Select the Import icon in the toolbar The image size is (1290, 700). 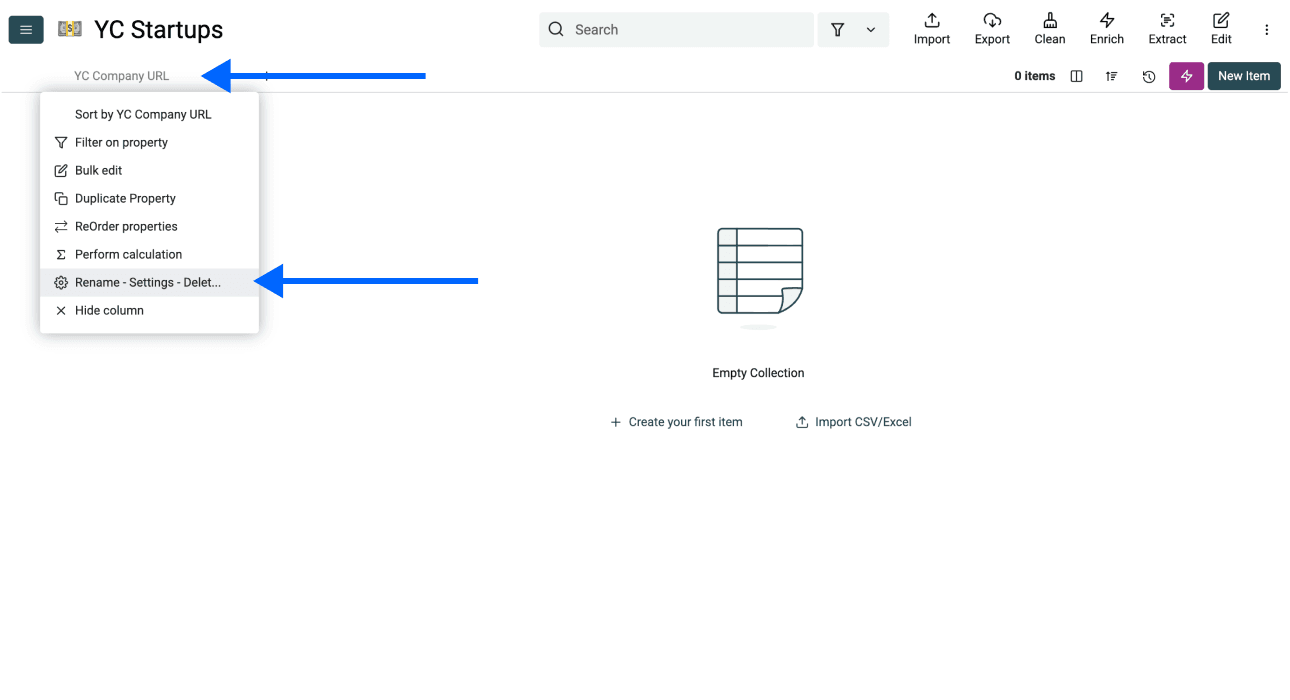[931, 28]
